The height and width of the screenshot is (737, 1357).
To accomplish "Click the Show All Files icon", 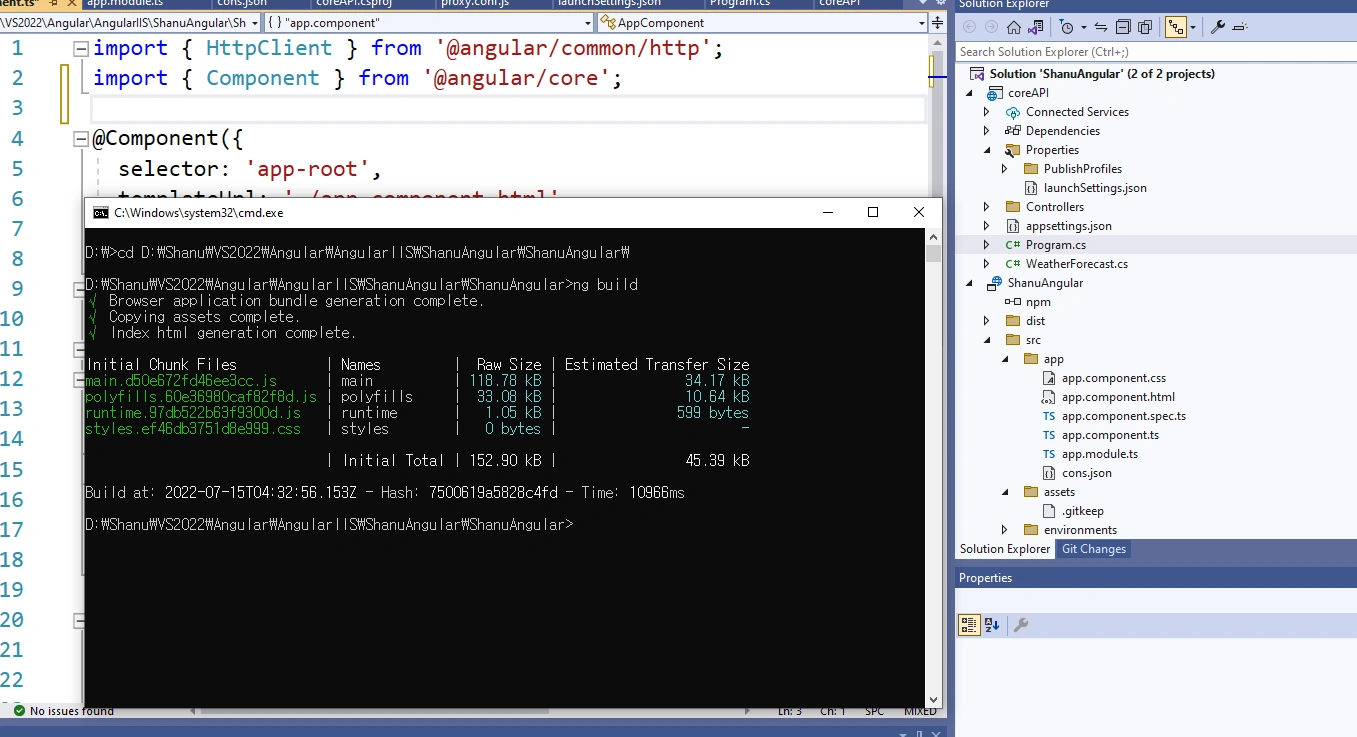I will tap(1145, 28).
